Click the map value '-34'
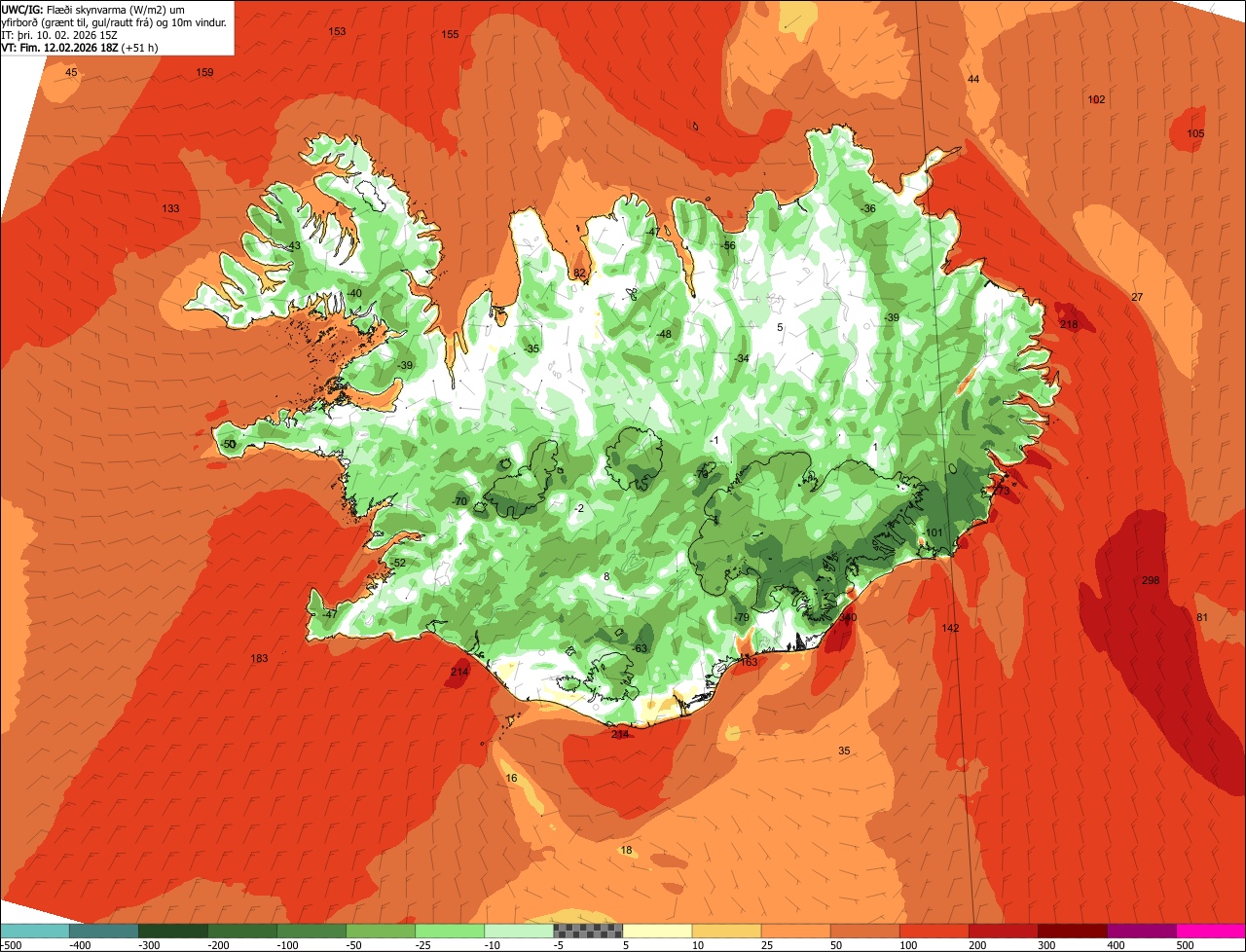The width and height of the screenshot is (1246, 952). pos(742,359)
